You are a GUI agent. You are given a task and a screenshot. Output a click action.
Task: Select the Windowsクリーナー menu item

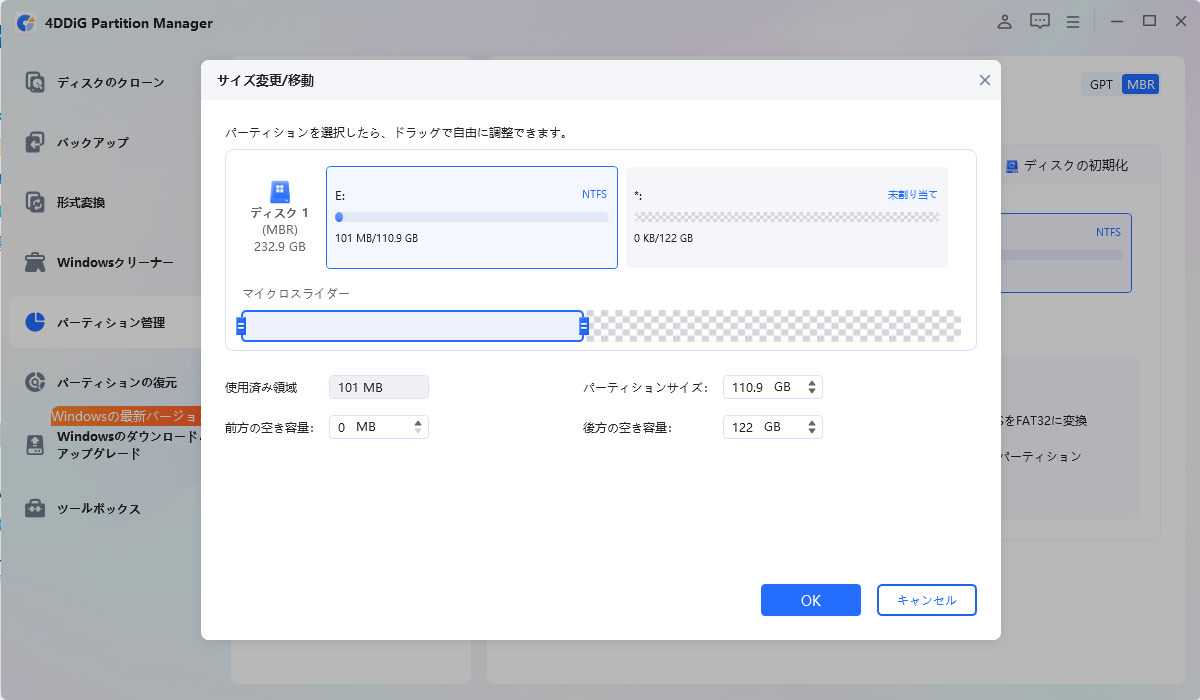[115, 262]
